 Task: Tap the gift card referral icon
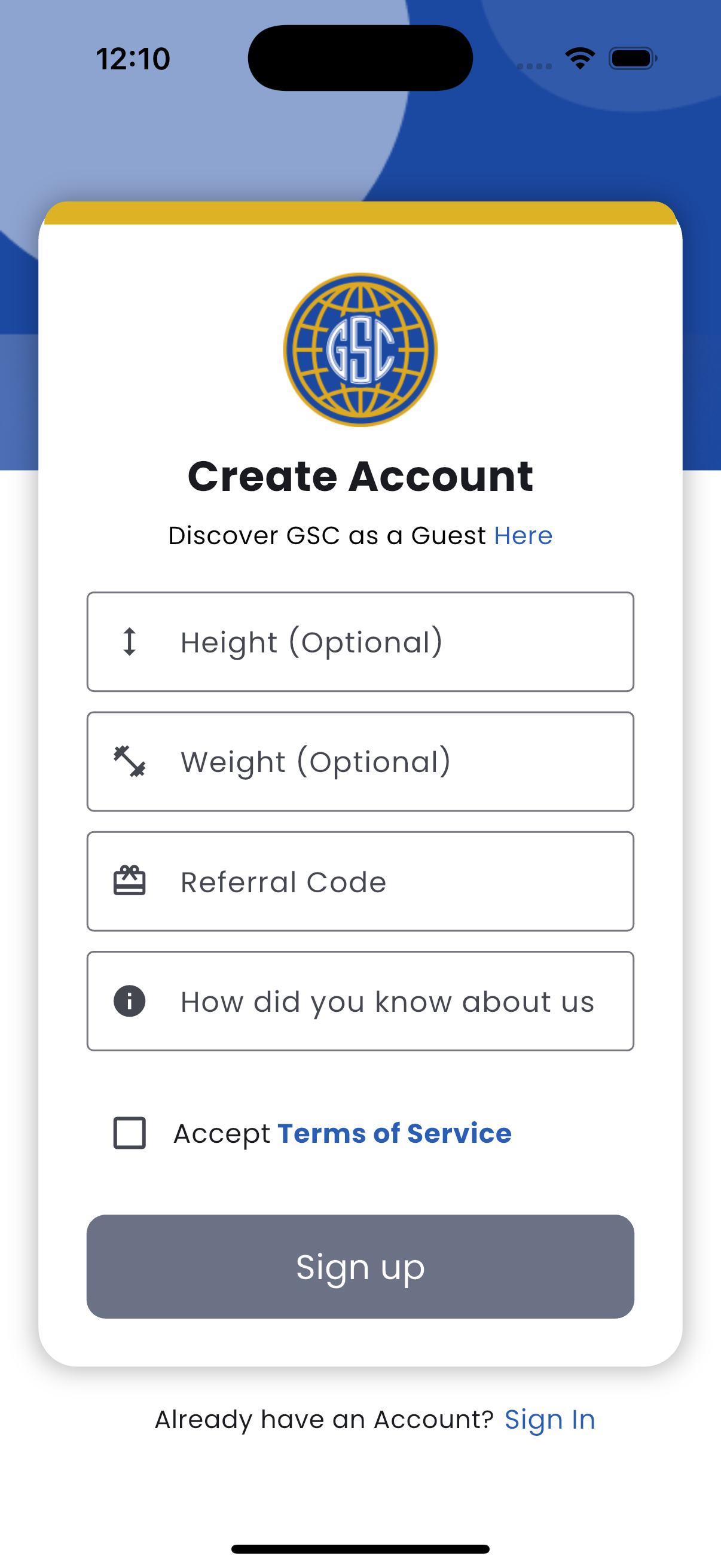tap(130, 881)
